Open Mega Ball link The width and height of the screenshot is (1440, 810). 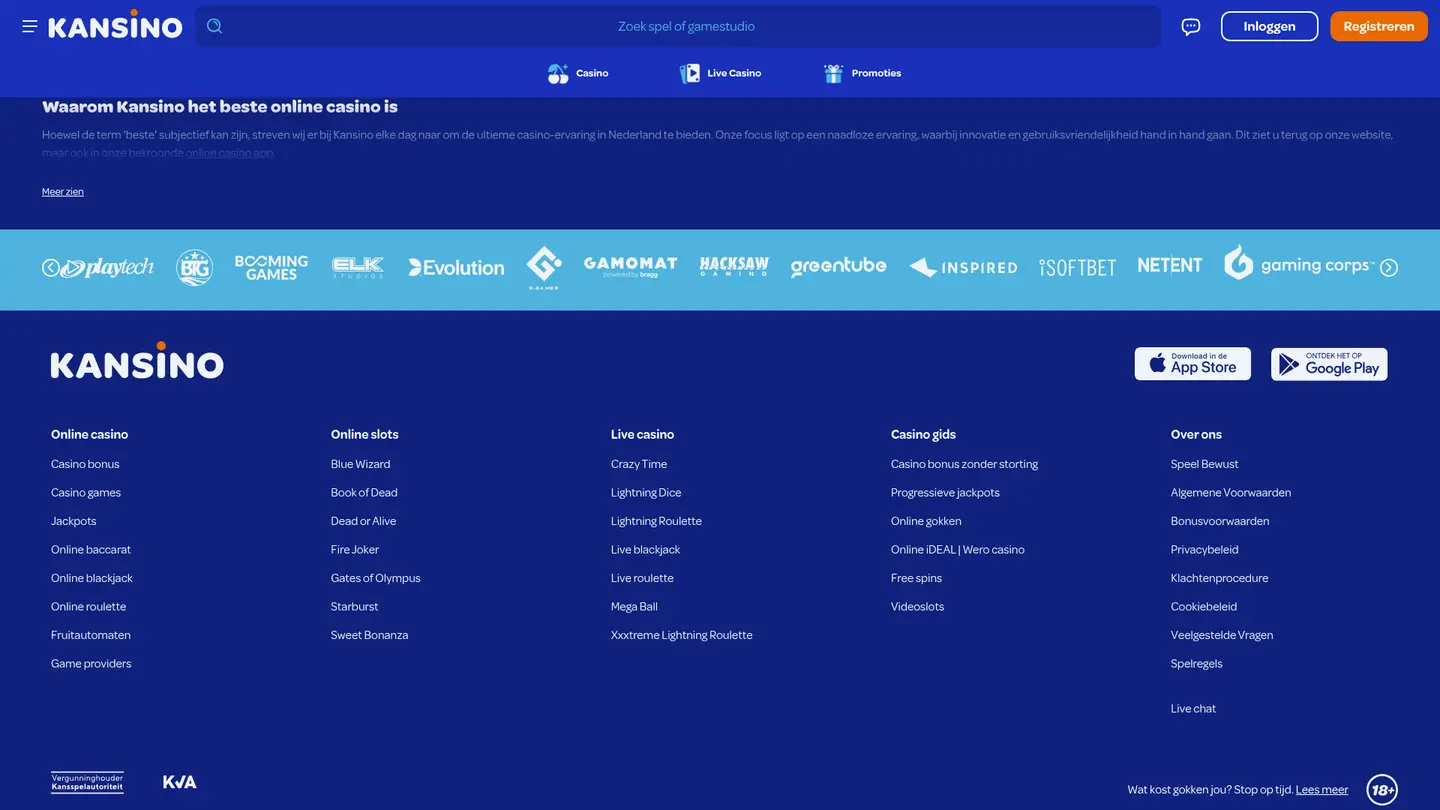pyautogui.click(x=634, y=607)
